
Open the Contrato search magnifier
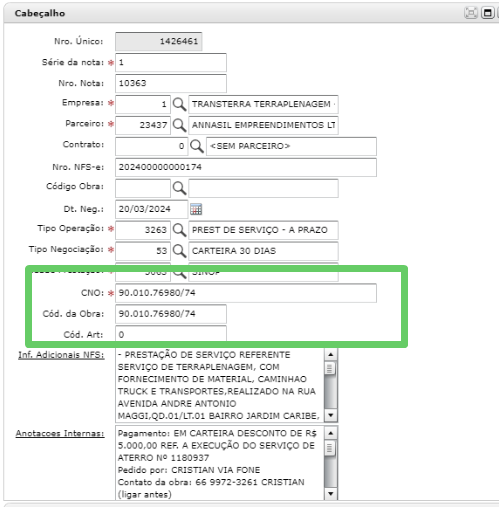coord(197,146)
